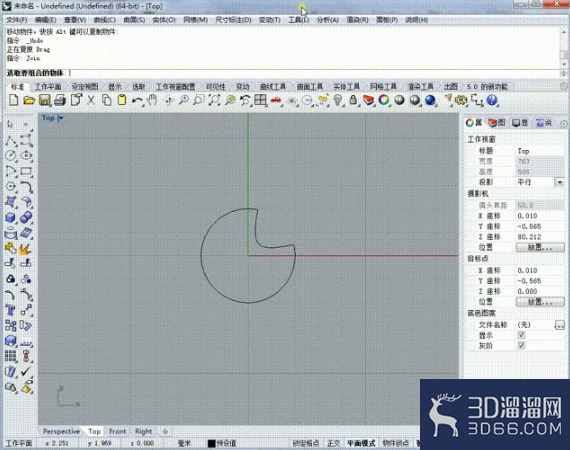570x450 pixels.
Task: Open the Top viewport title dropdown arrow
Action: point(61,118)
